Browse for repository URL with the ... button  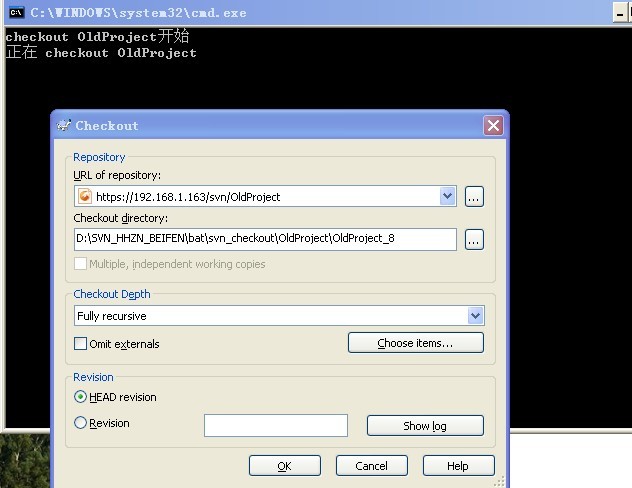pos(474,197)
